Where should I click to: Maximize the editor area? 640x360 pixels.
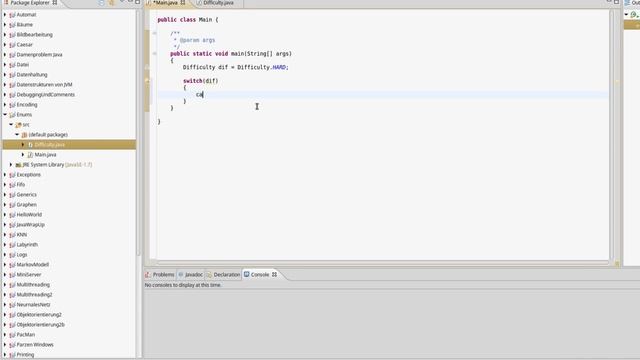click(x=616, y=2)
